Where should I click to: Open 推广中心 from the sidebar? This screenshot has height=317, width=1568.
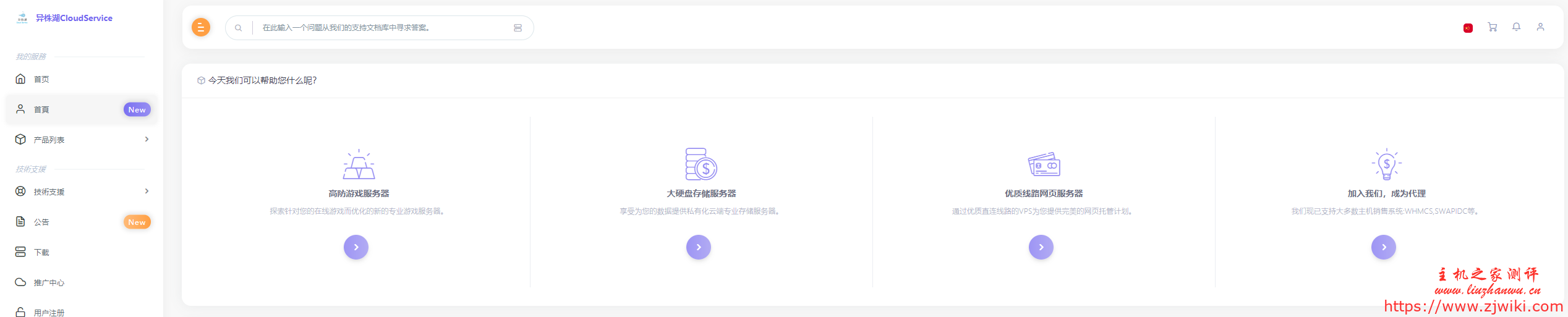pyautogui.click(x=49, y=282)
